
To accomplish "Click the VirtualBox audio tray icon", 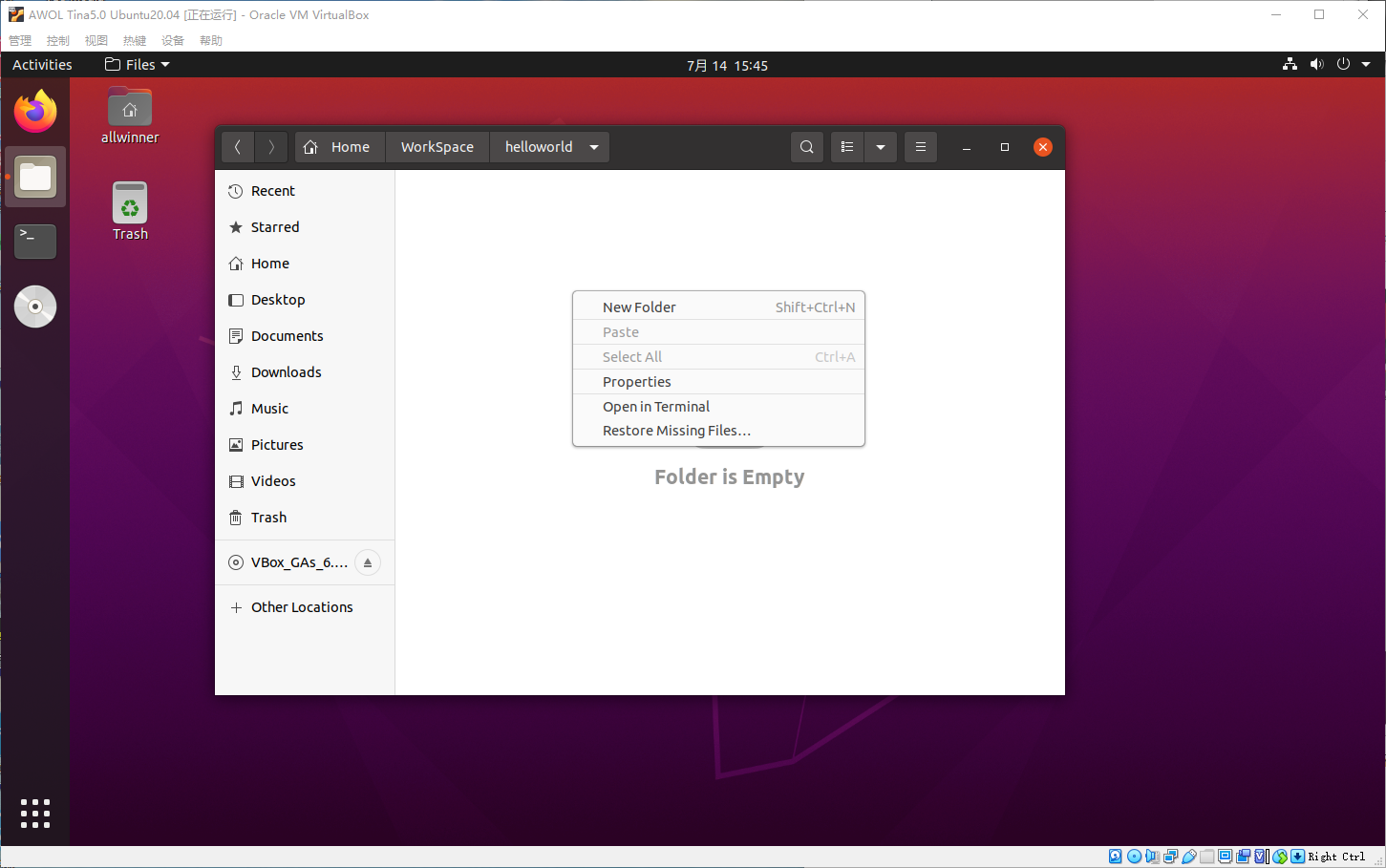I will (1152, 856).
